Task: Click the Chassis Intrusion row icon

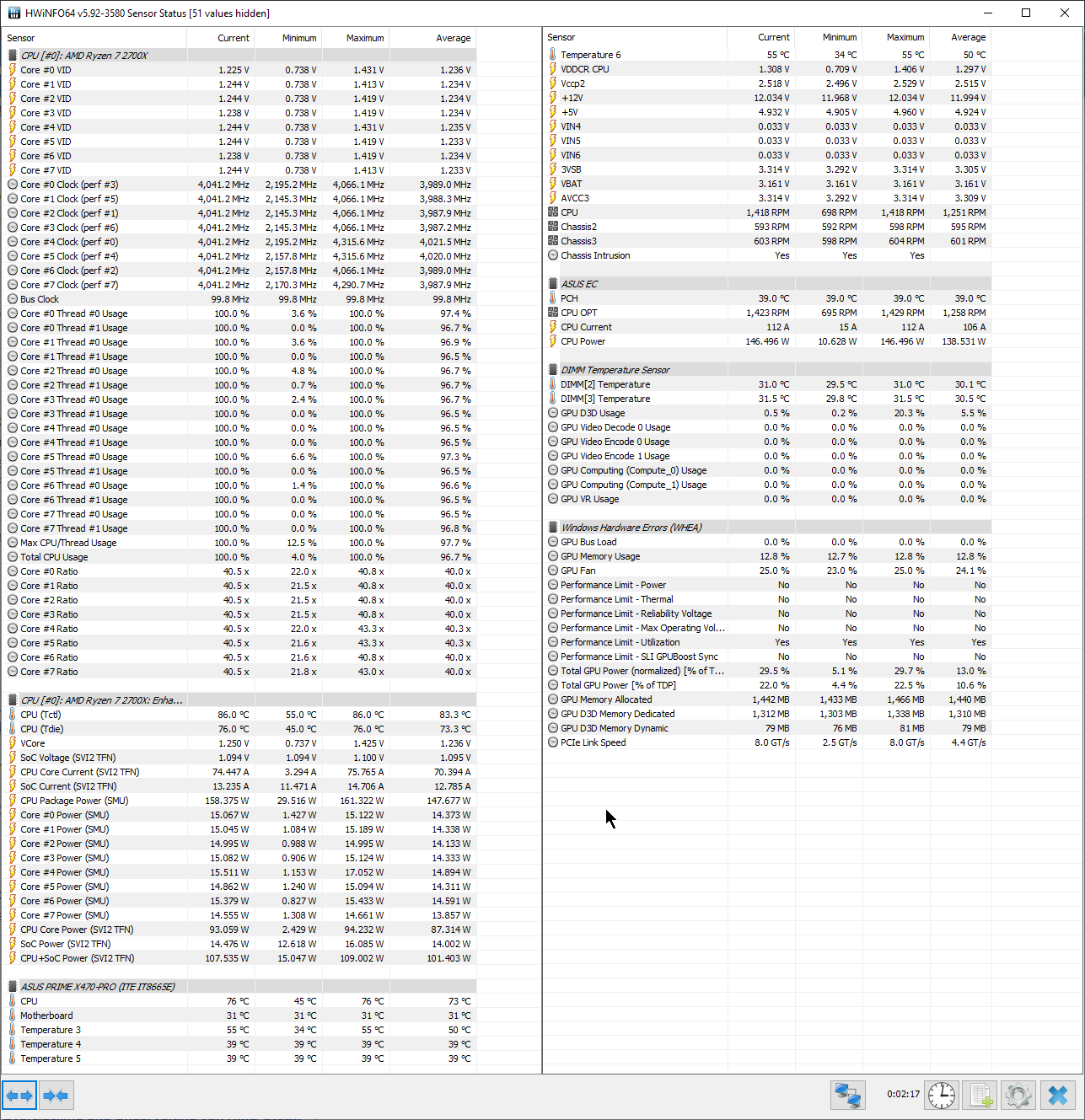Action: click(553, 255)
